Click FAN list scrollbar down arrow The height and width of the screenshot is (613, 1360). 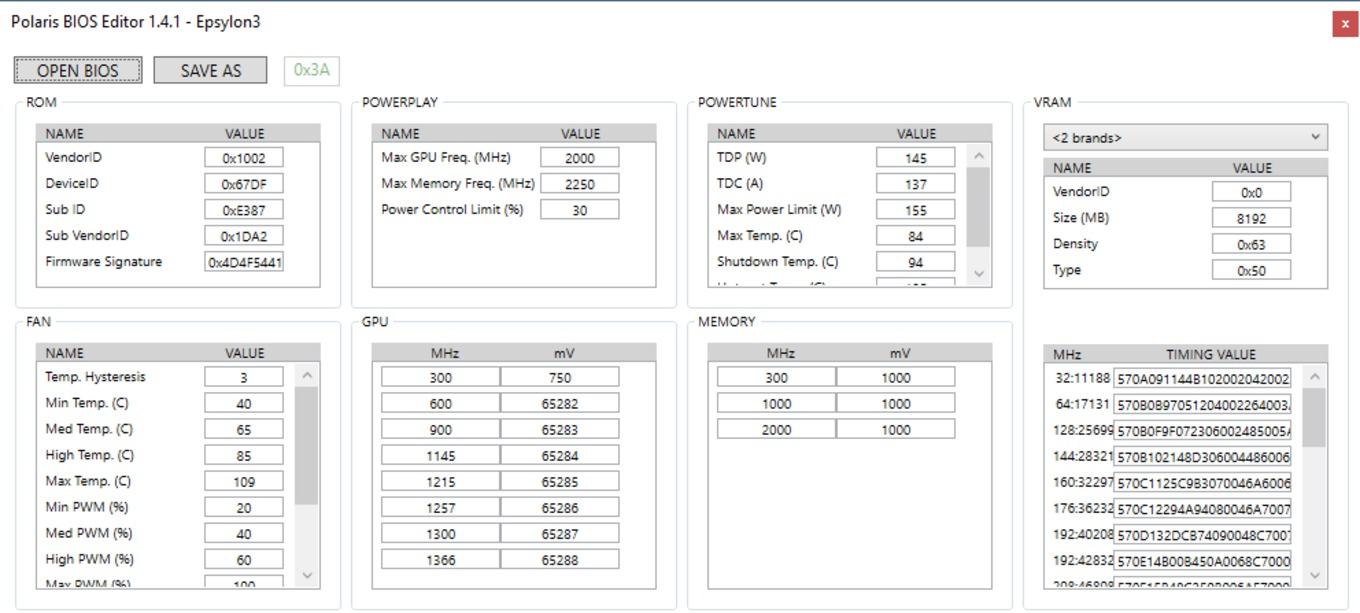307,576
